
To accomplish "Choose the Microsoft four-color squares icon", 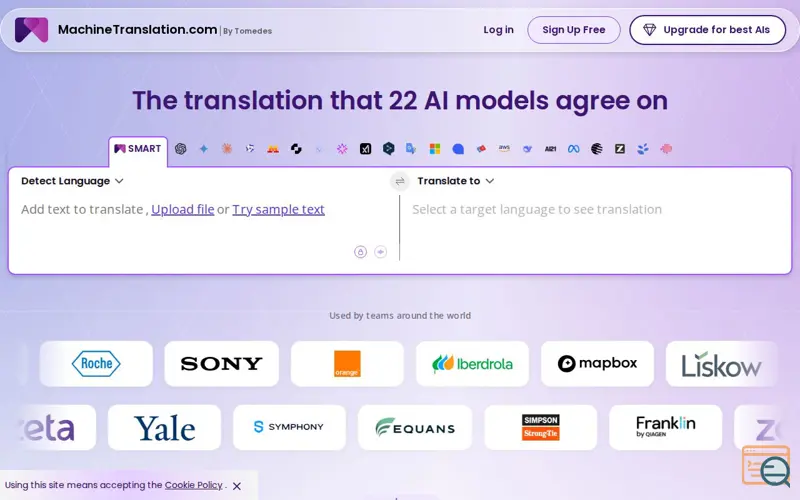I will click(435, 149).
